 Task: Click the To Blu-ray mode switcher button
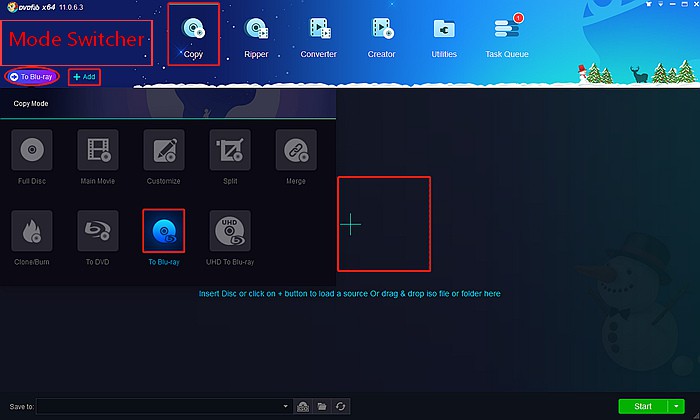click(32, 77)
